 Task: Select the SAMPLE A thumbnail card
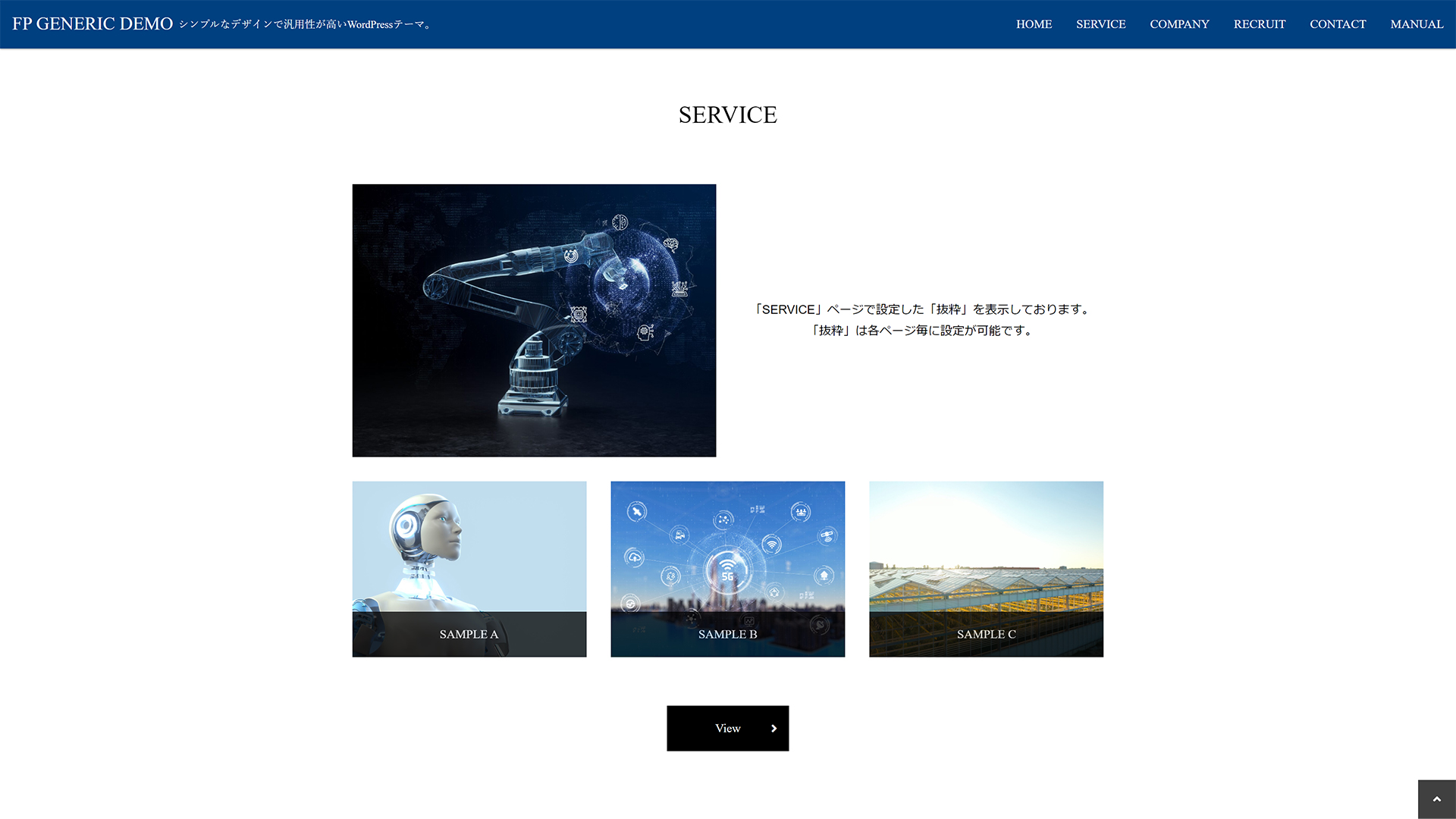click(x=469, y=569)
